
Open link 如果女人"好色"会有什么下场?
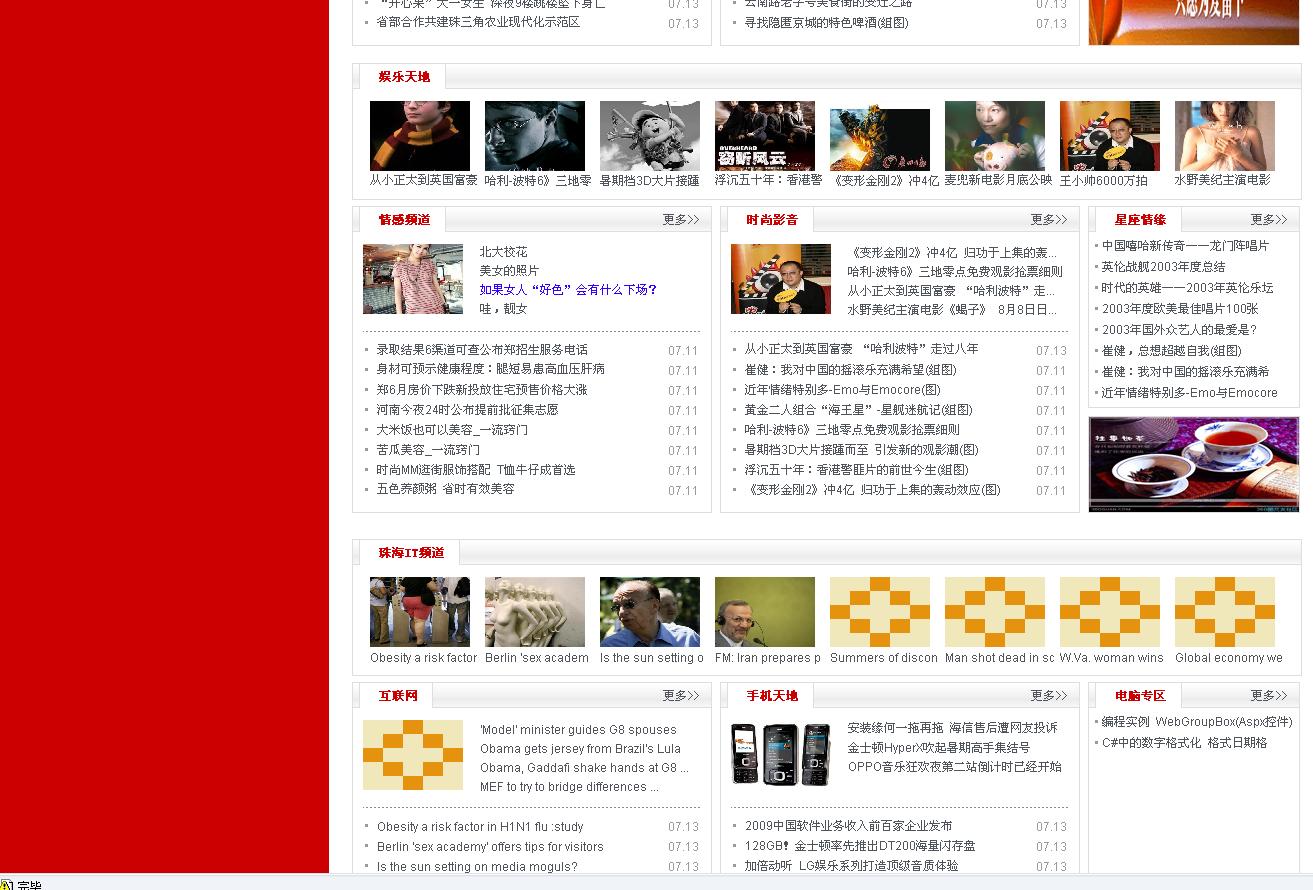pyautogui.click(x=568, y=290)
